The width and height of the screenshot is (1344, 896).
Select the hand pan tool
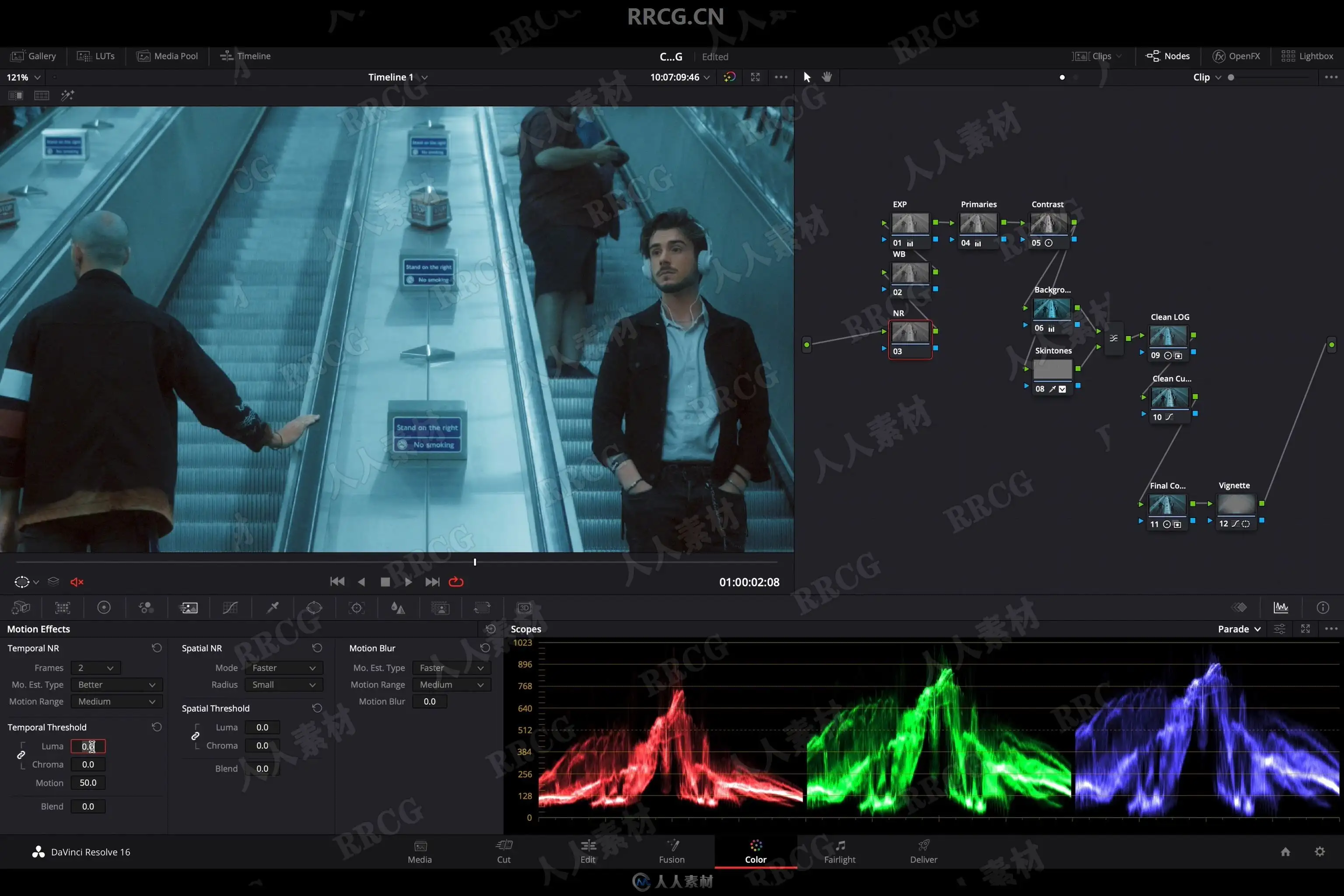coord(827,77)
